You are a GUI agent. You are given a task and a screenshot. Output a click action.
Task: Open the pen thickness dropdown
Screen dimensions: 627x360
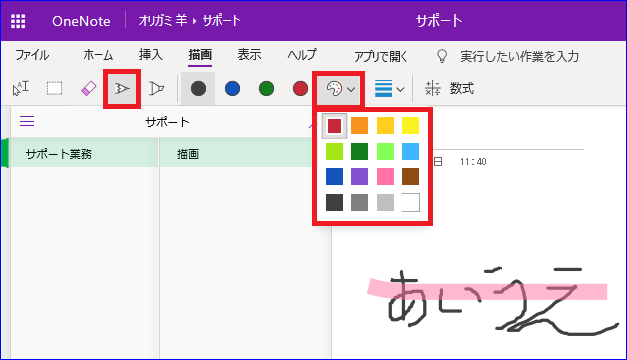pyautogui.click(x=389, y=88)
